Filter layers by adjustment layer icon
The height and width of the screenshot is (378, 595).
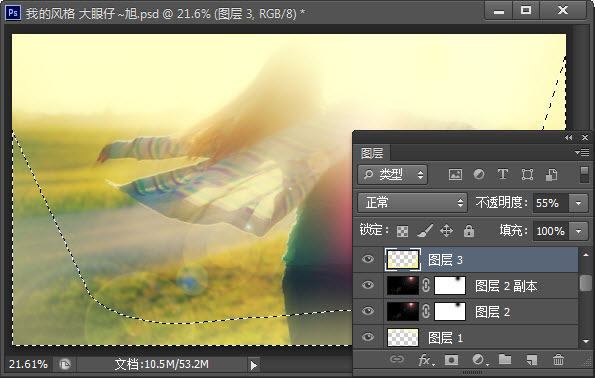point(479,175)
